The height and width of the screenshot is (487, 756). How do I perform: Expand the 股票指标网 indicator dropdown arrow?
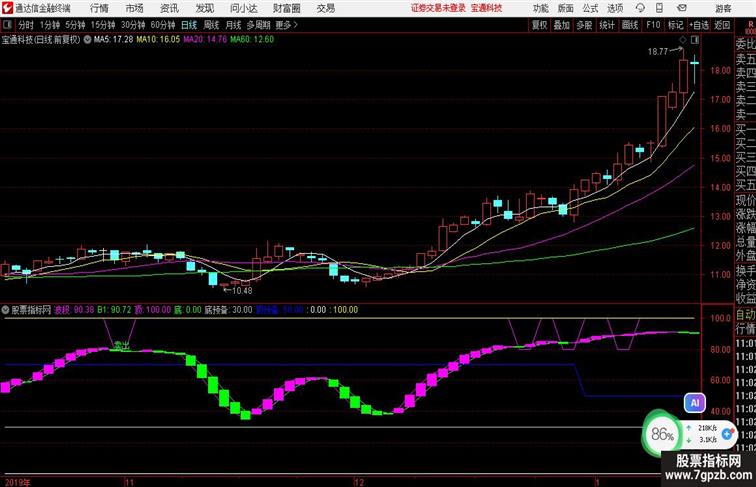(5, 310)
